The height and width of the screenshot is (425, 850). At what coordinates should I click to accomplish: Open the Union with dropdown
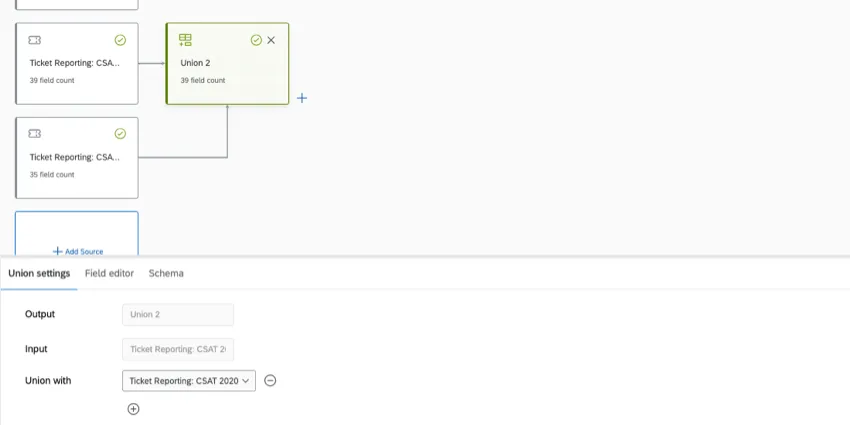tap(189, 380)
